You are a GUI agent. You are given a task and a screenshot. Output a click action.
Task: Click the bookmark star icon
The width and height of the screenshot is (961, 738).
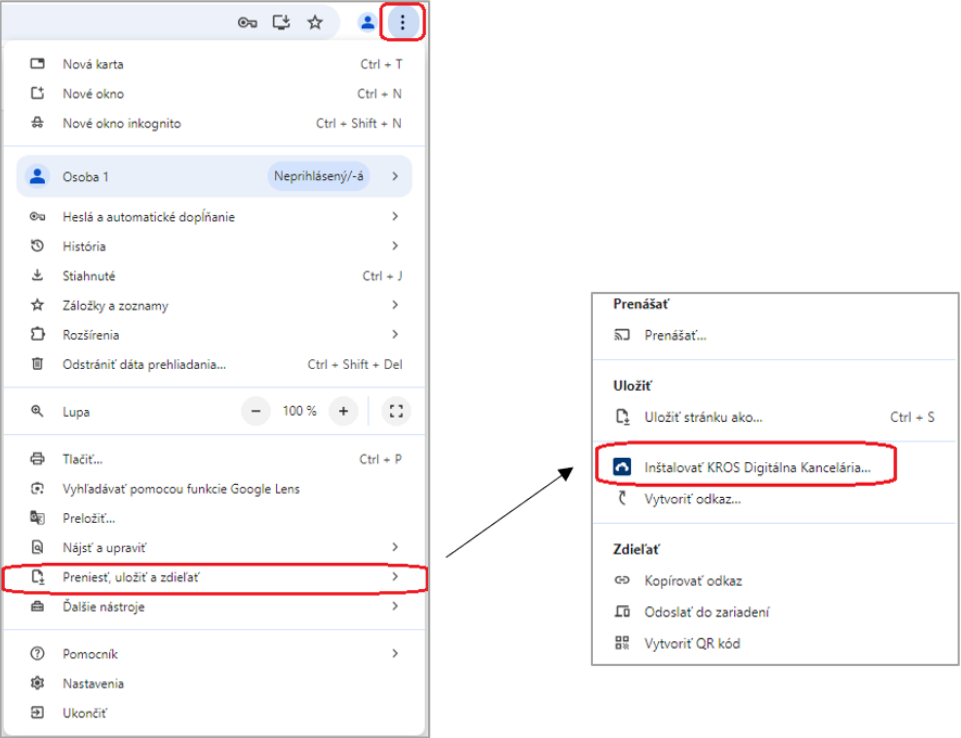tap(315, 22)
